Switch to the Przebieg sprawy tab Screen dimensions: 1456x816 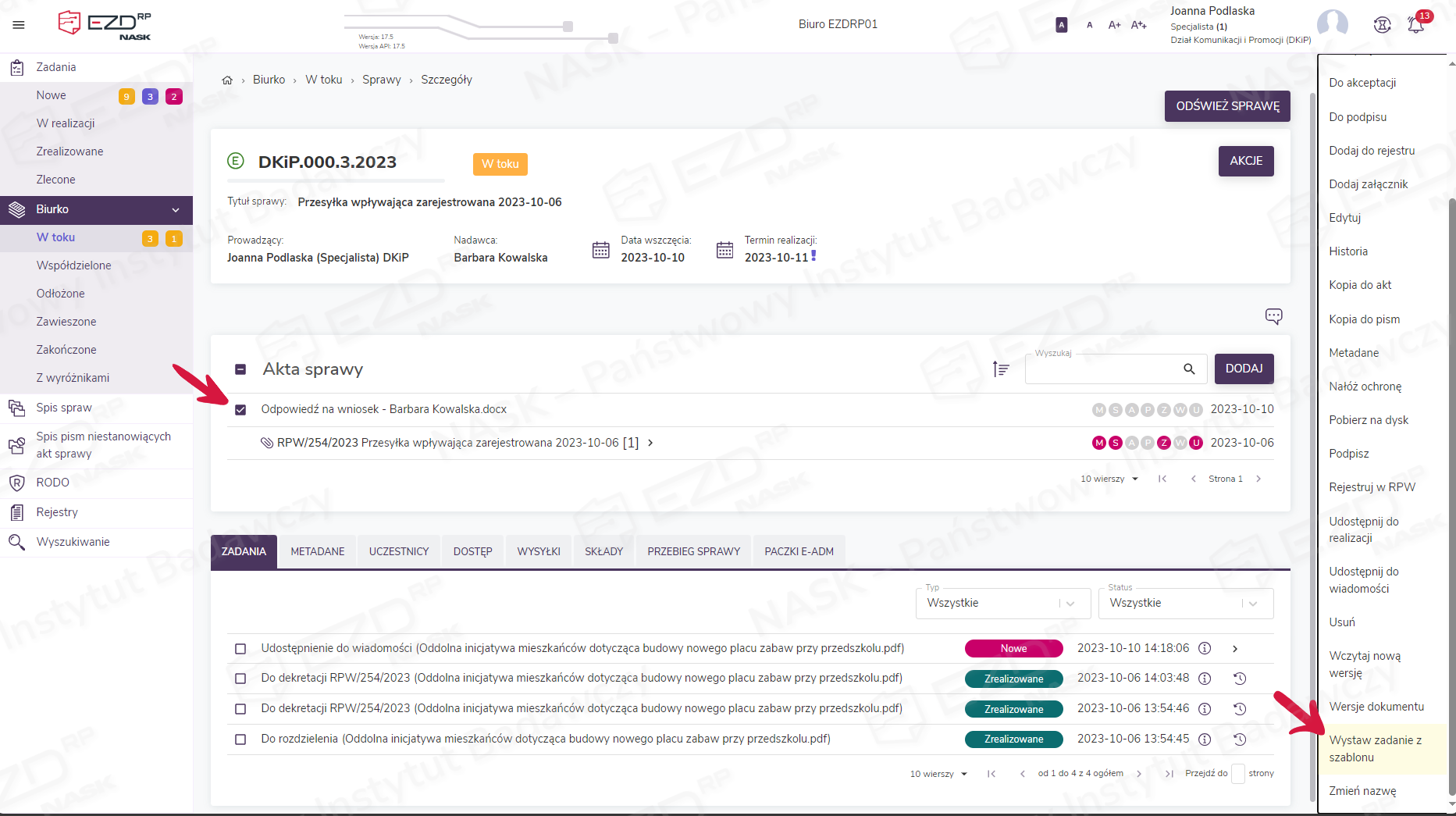[693, 552]
